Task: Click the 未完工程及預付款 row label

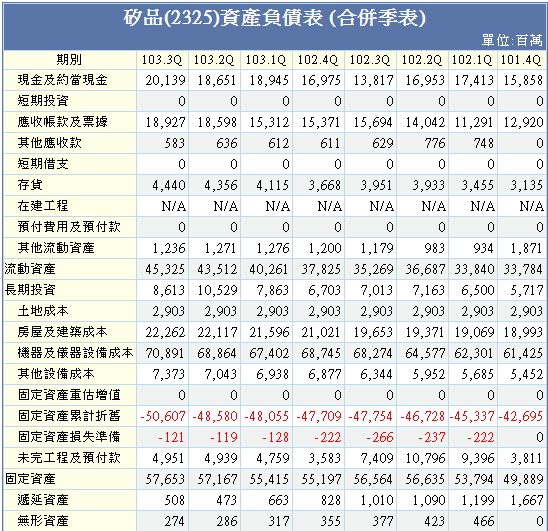Action: (x=69, y=458)
